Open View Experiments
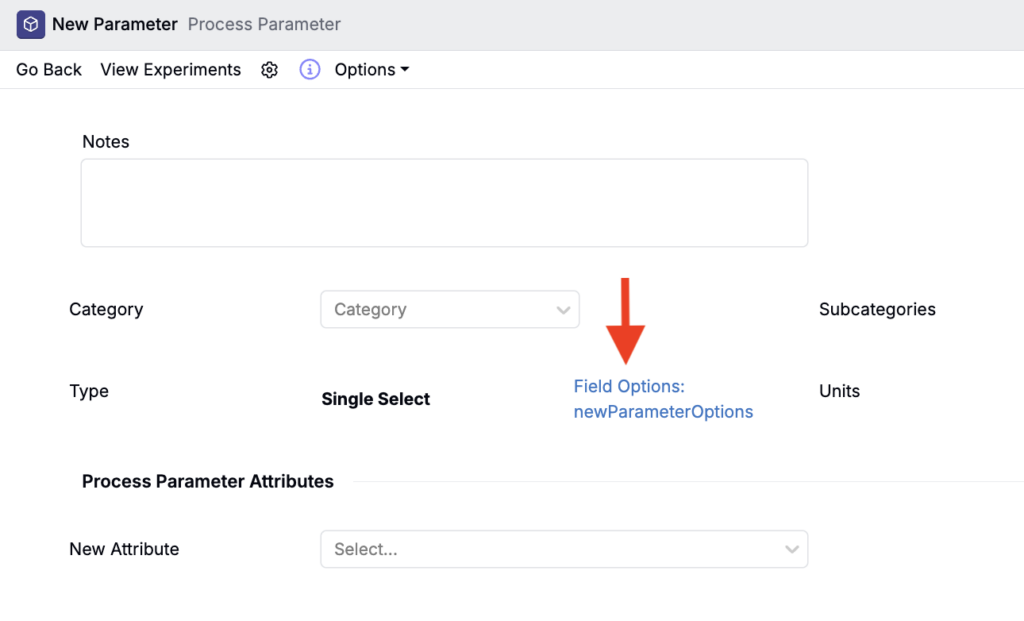The width and height of the screenshot is (1024, 621). (x=171, y=70)
